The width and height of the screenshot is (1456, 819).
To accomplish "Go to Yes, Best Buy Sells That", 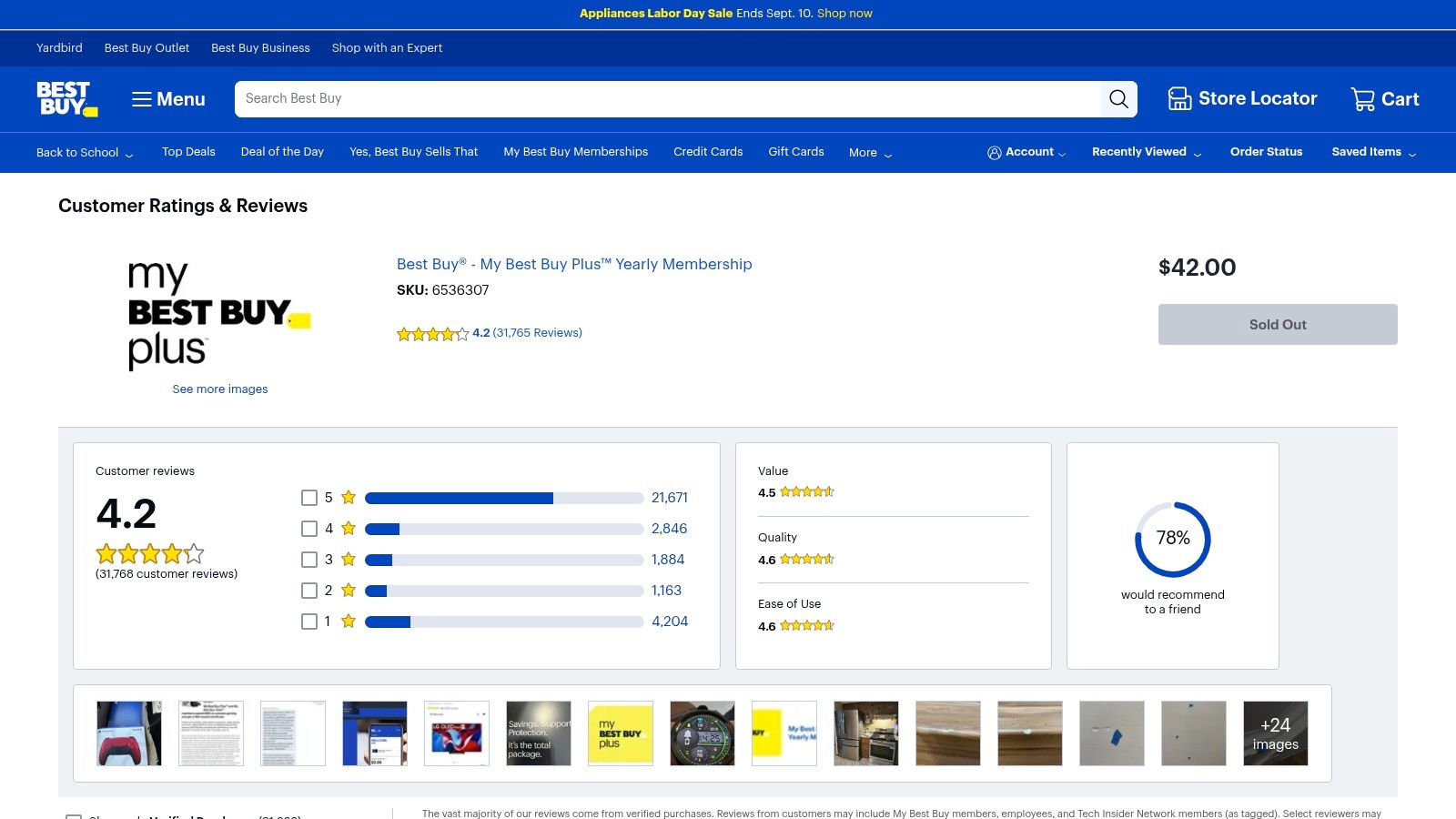I will tap(413, 152).
